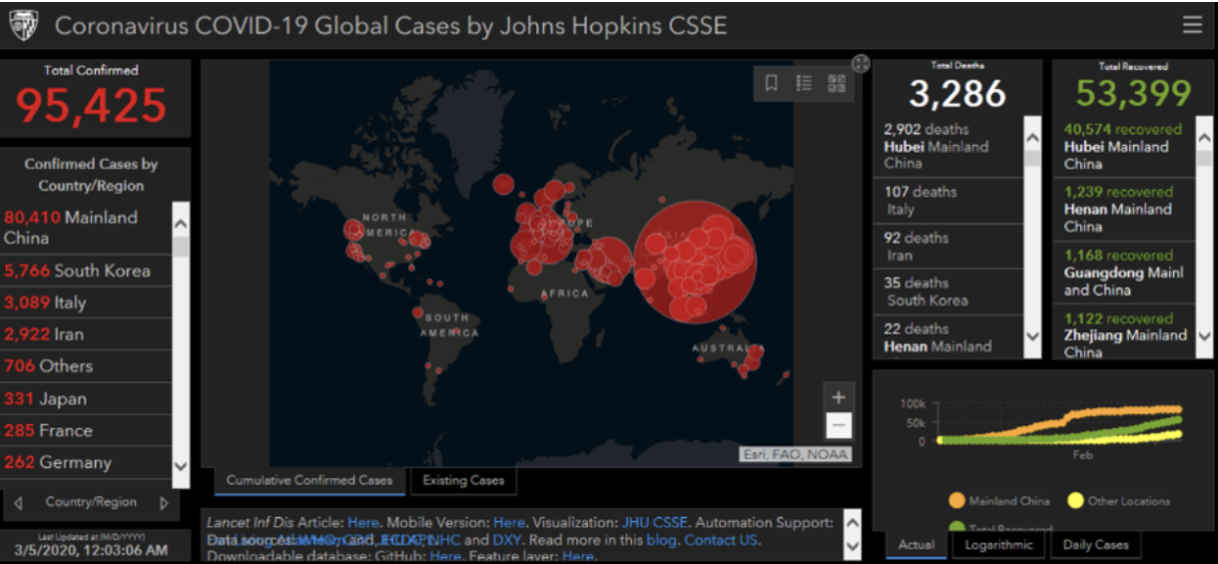Click the recovered list scrollbar thumb
The image size is (1218, 564).
(x=1204, y=158)
